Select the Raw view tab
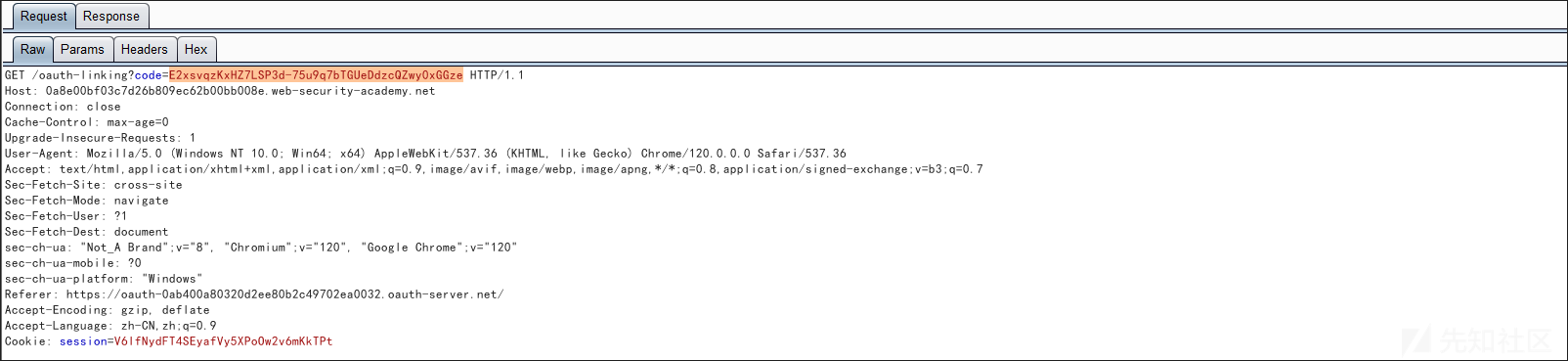 (33, 49)
